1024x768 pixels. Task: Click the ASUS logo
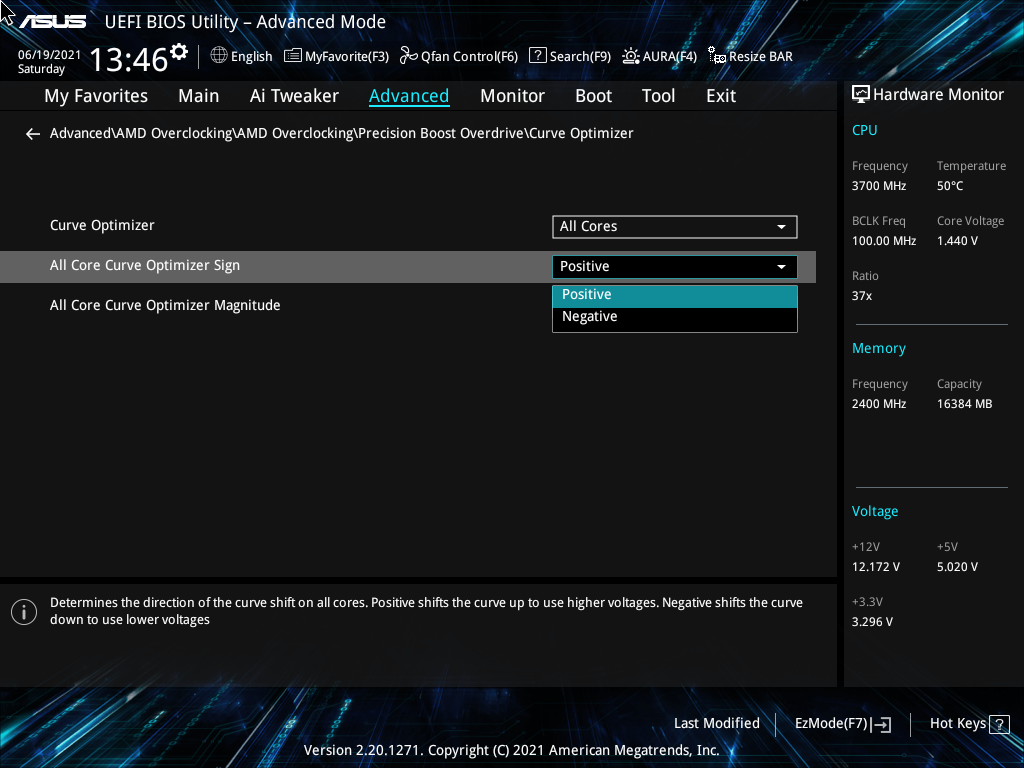[x=52, y=22]
